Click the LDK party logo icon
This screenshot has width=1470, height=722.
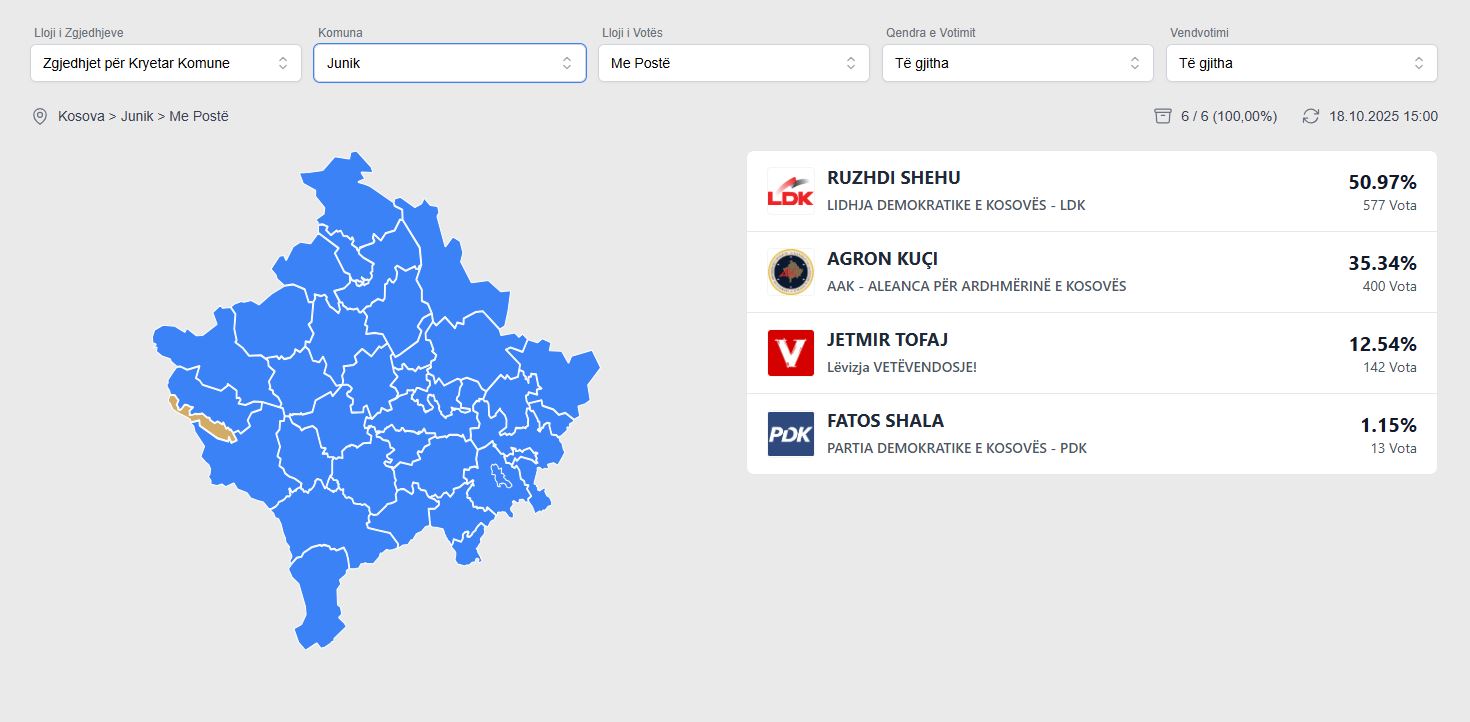tap(790, 191)
